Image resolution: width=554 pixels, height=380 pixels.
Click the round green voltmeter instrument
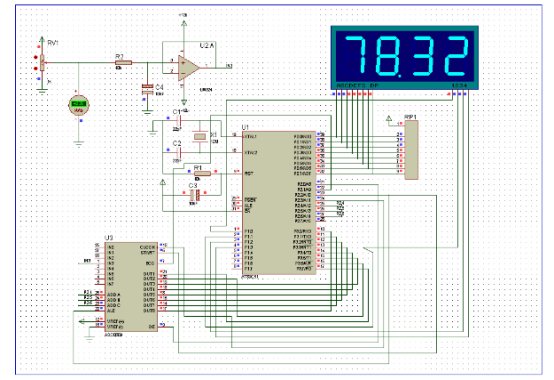tap(78, 106)
